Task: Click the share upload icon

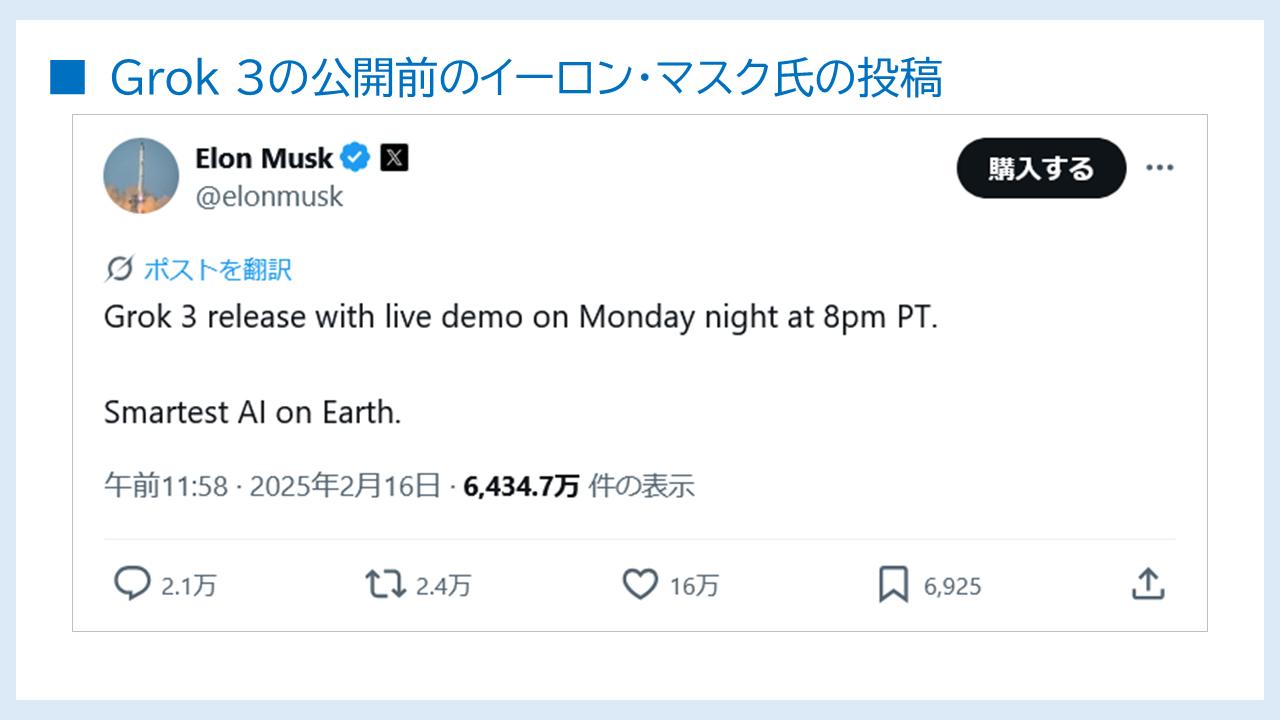Action: click(x=1148, y=584)
